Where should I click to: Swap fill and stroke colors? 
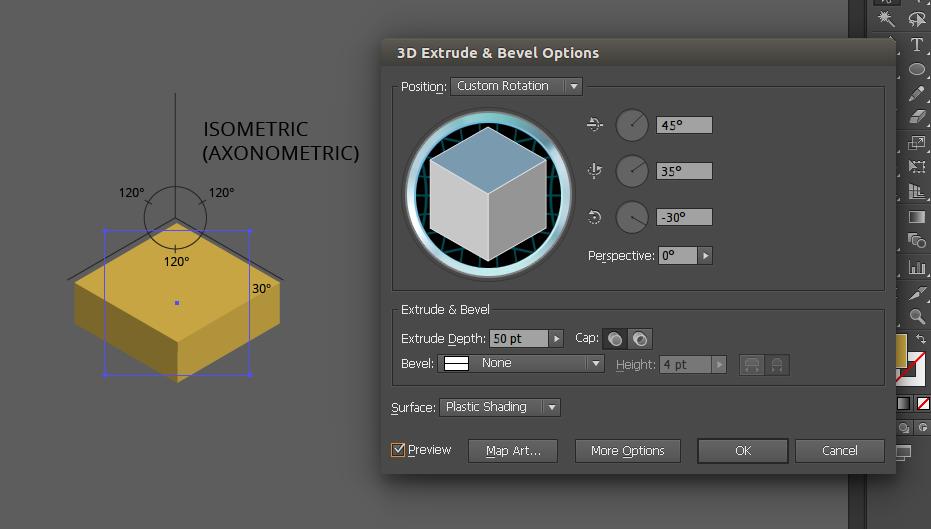coord(921,339)
